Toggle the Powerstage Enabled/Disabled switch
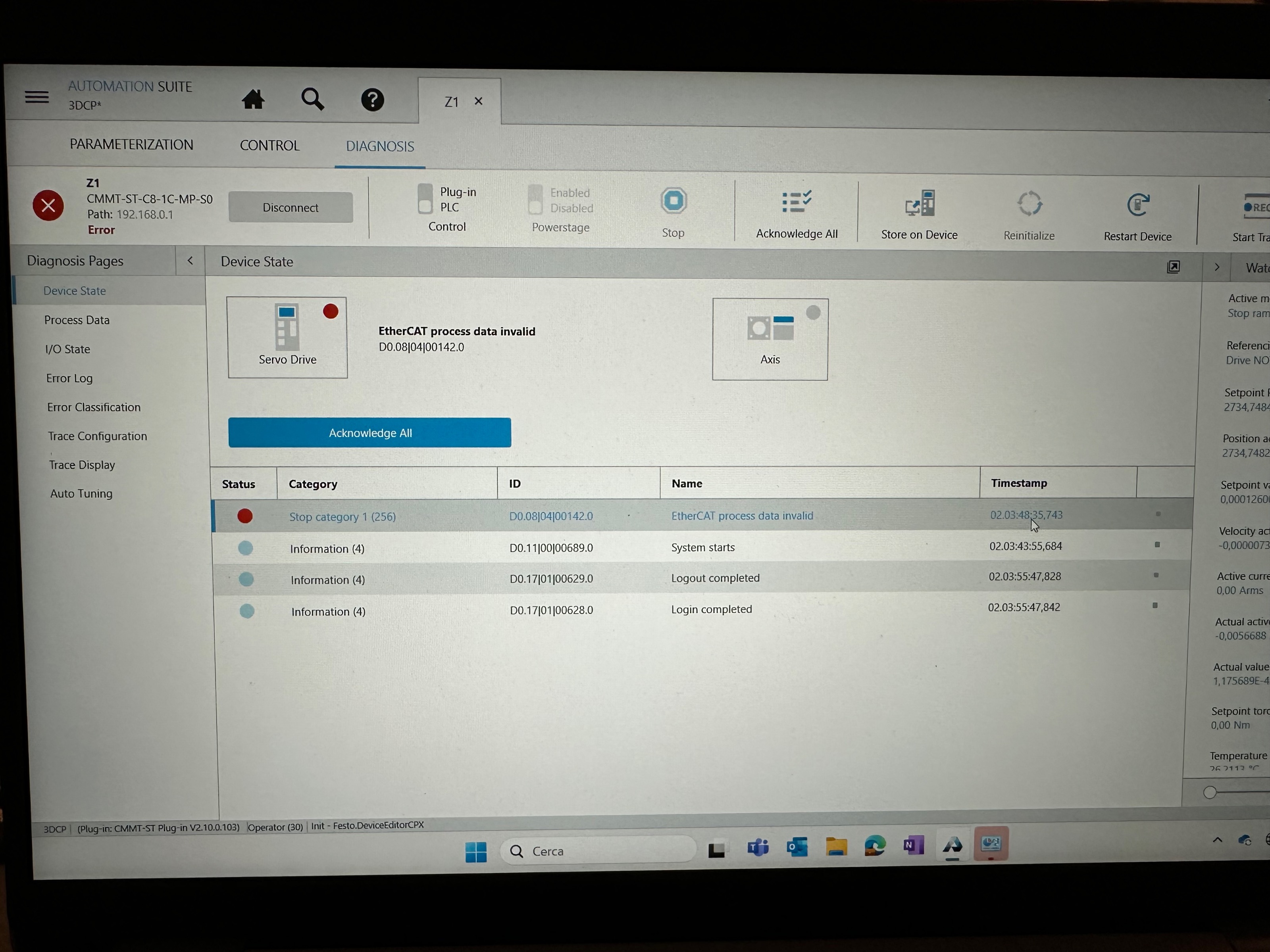 535,200
